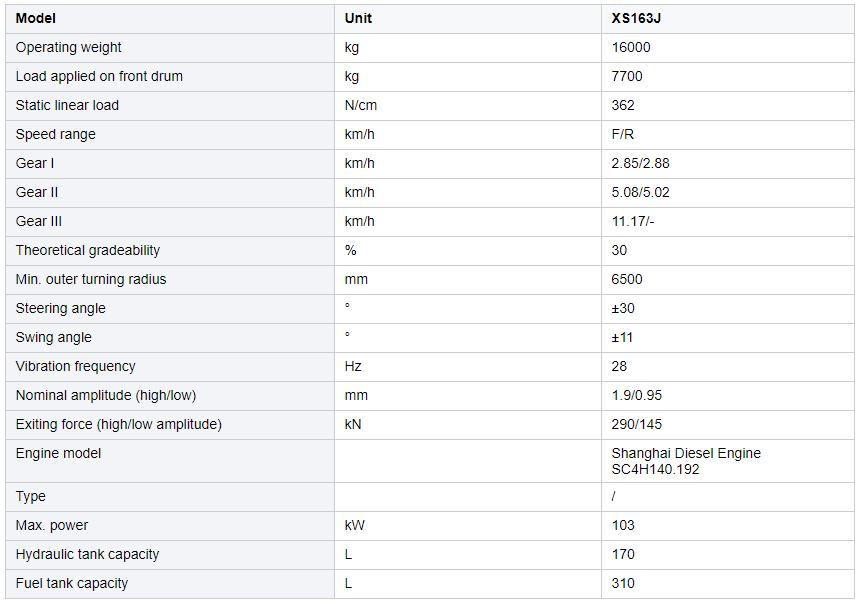Click the Gear I speed value 2.85/2.88
The height and width of the screenshot is (604, 860).
click(640, 163)
